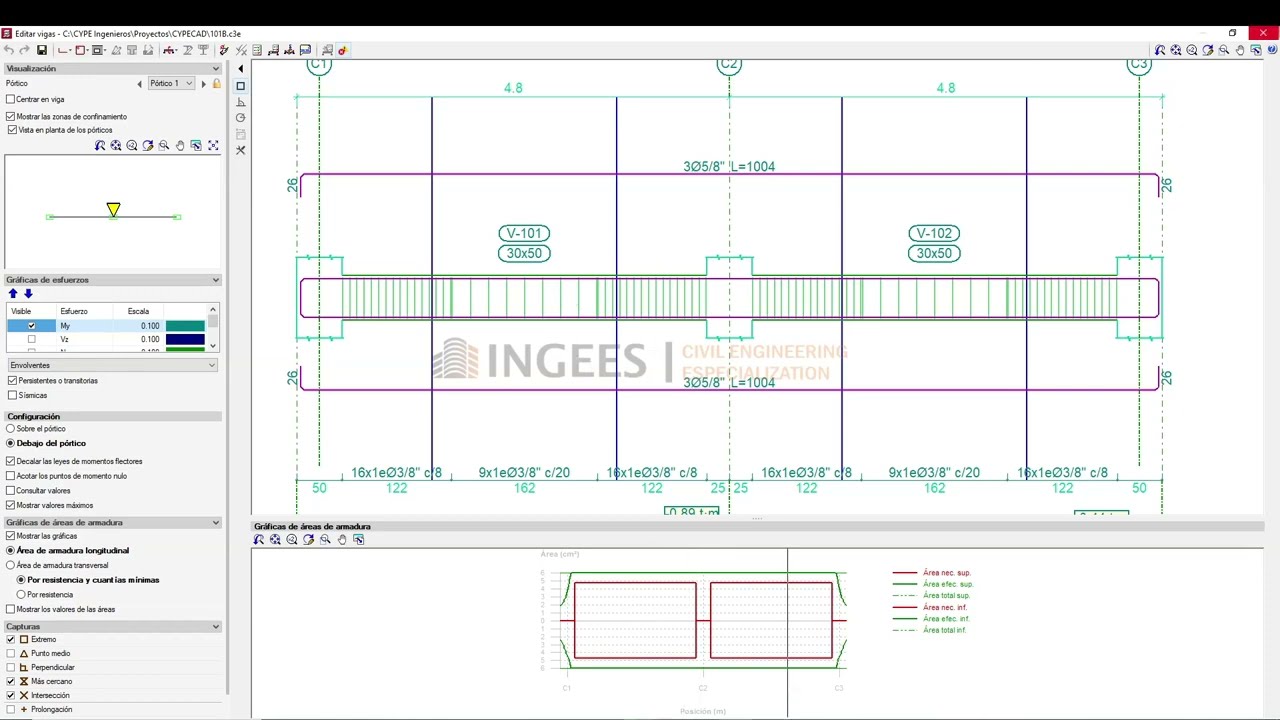Image resolution: width=1280 pixels, height=720 pixels.
Task: Go to the next pórtico with right arrow
Action: point(203,84)
